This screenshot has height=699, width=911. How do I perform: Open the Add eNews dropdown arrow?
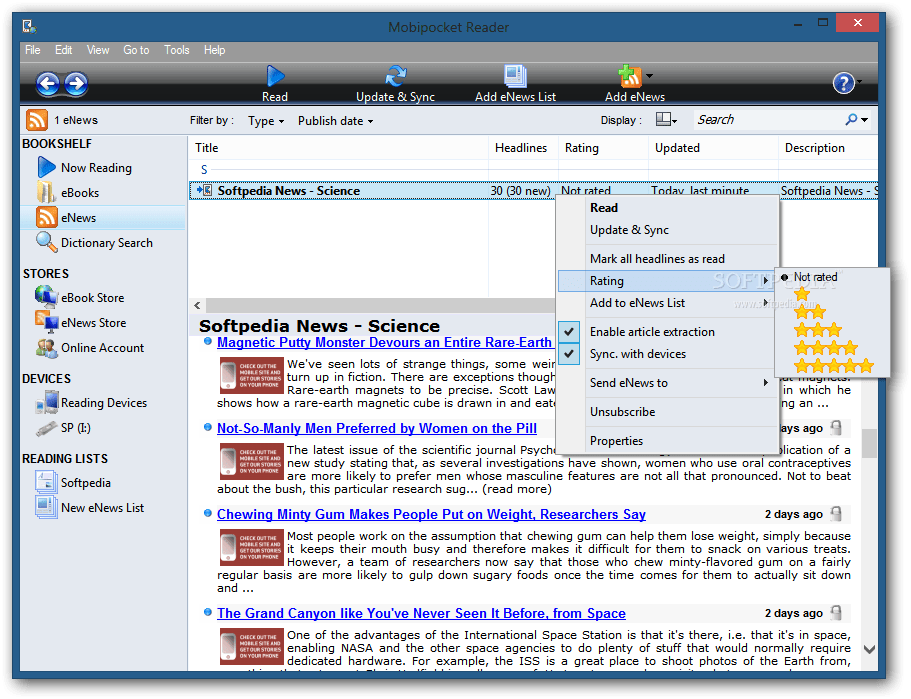tap(650, 76)
